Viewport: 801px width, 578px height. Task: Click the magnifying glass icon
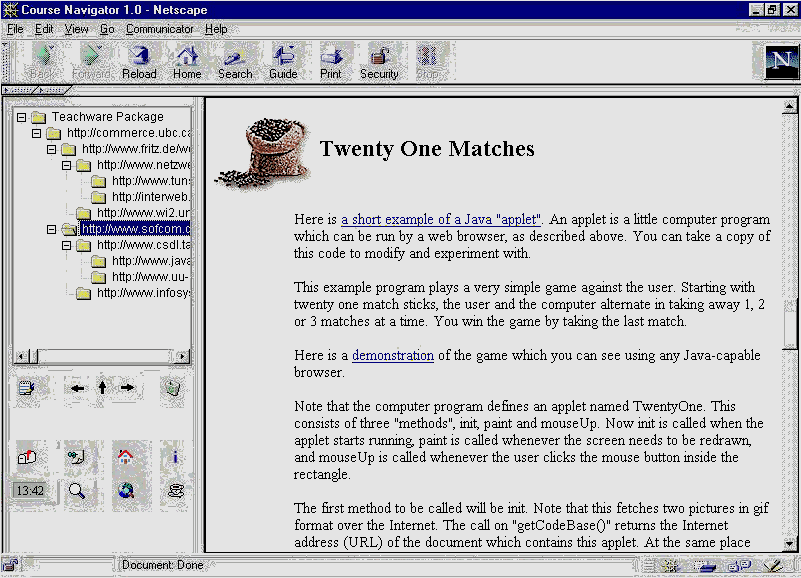coord(77,491)
